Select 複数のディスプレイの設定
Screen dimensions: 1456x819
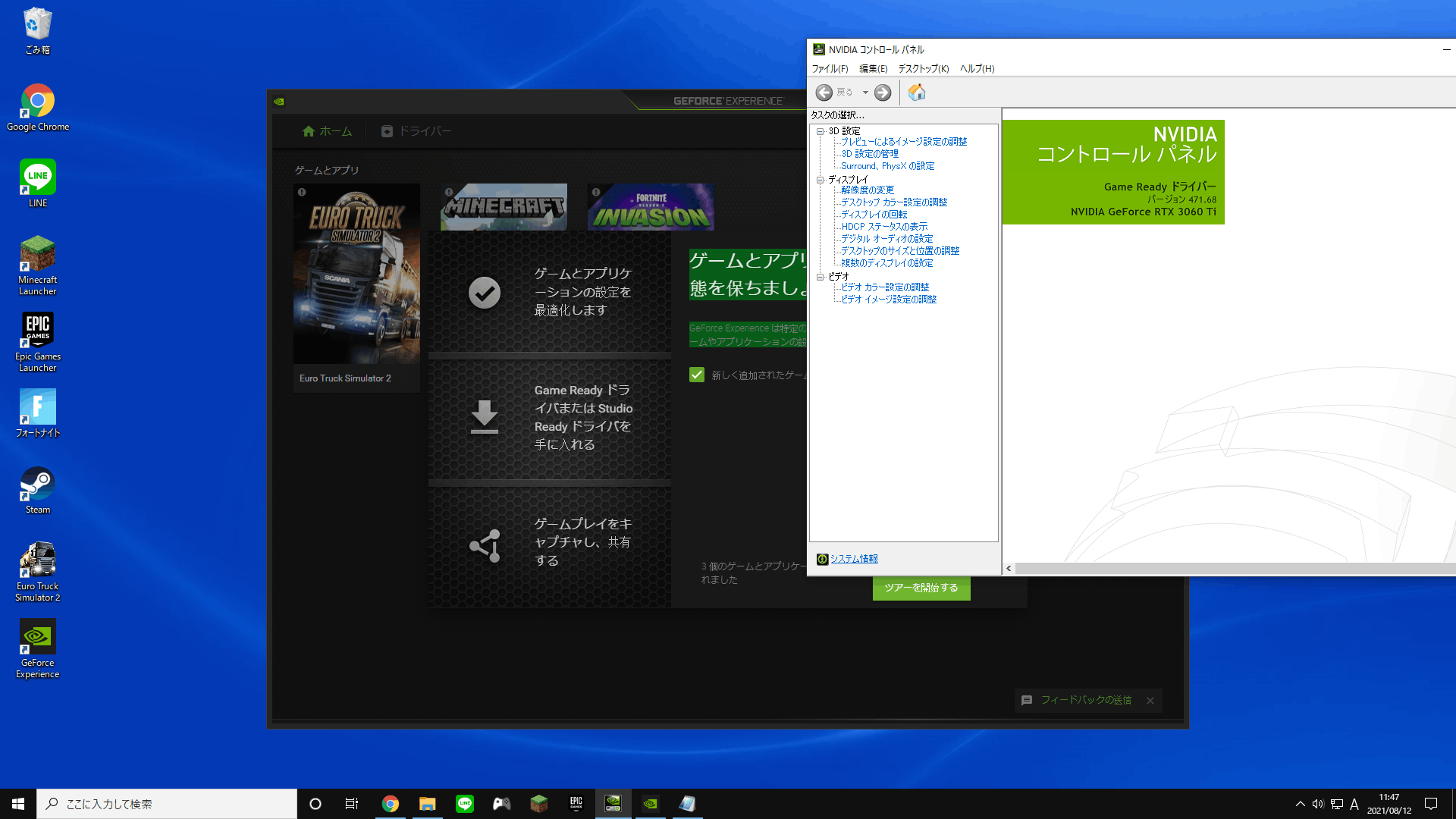click(x=887, y=263)
